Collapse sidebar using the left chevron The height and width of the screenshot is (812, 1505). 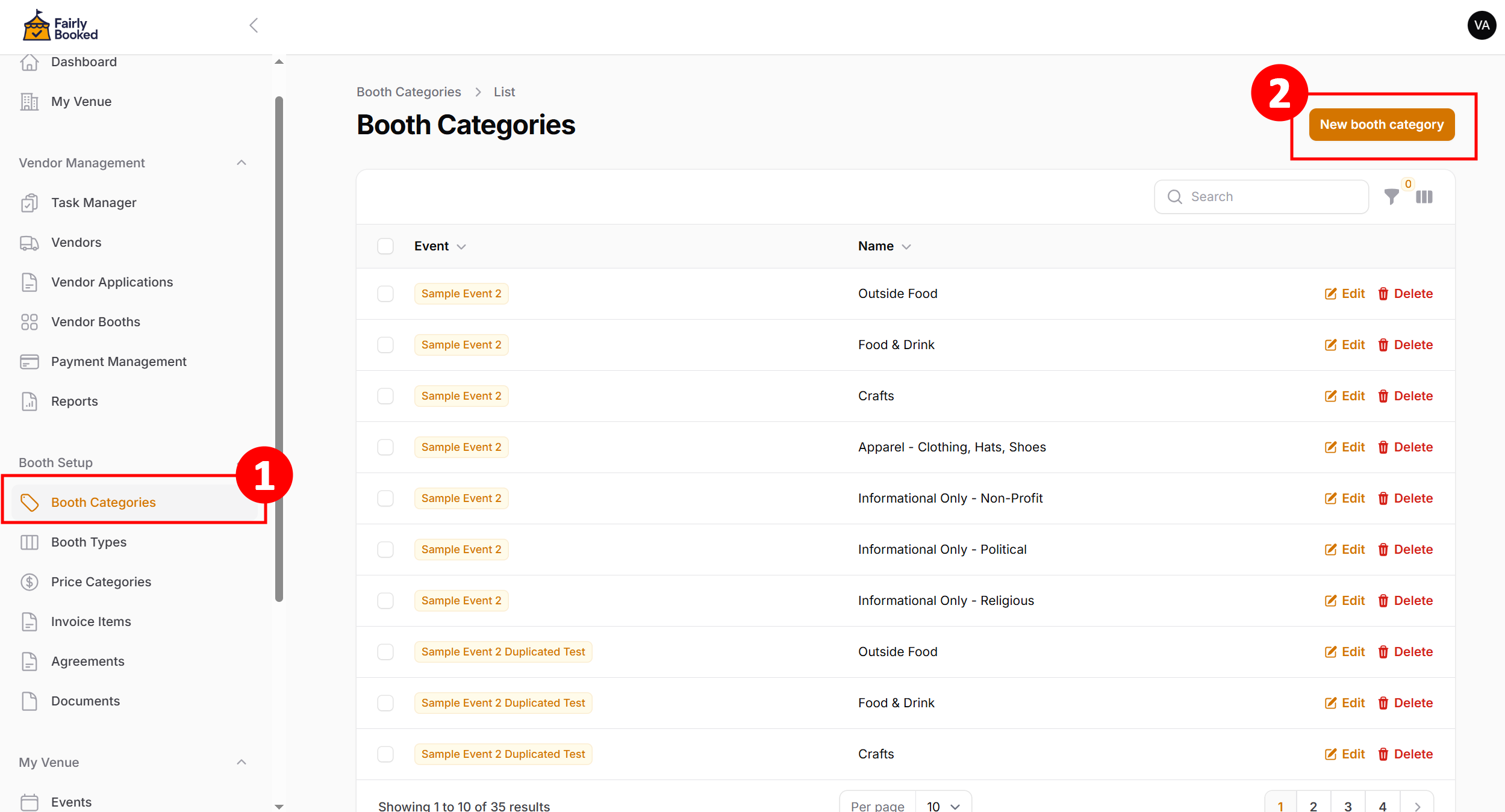click(x=254, y=25)
